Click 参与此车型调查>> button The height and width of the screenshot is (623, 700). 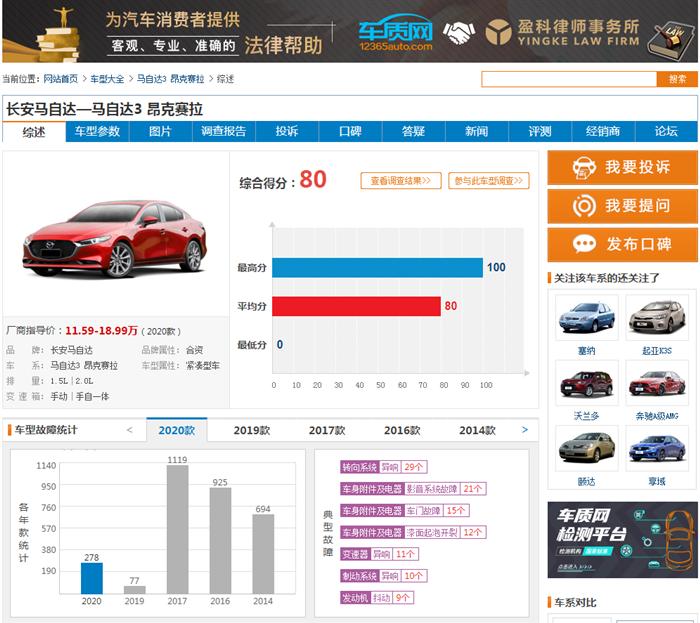(489, 181)
